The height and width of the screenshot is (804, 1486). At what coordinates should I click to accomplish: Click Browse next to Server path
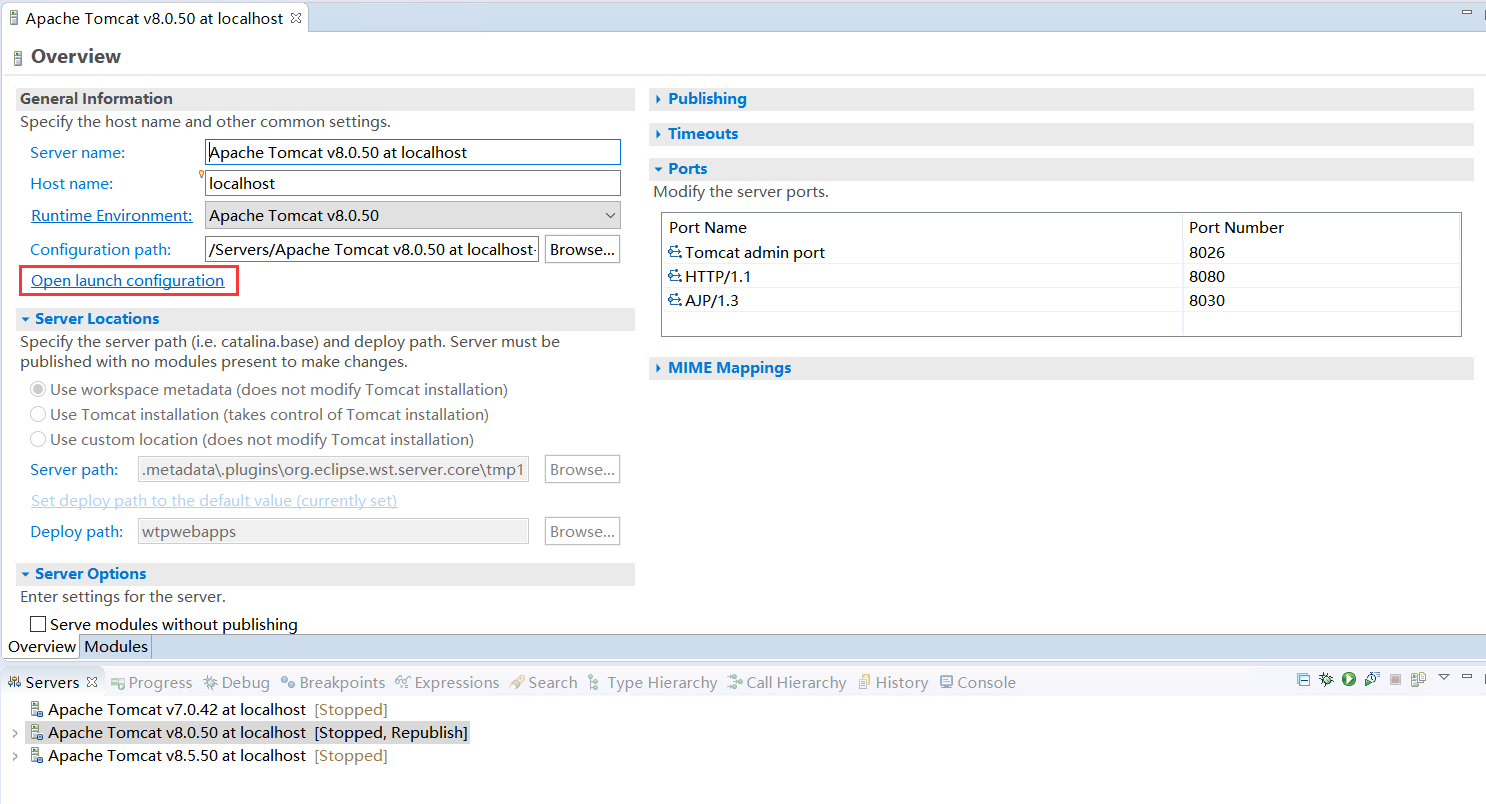click(x=582, y=469)
